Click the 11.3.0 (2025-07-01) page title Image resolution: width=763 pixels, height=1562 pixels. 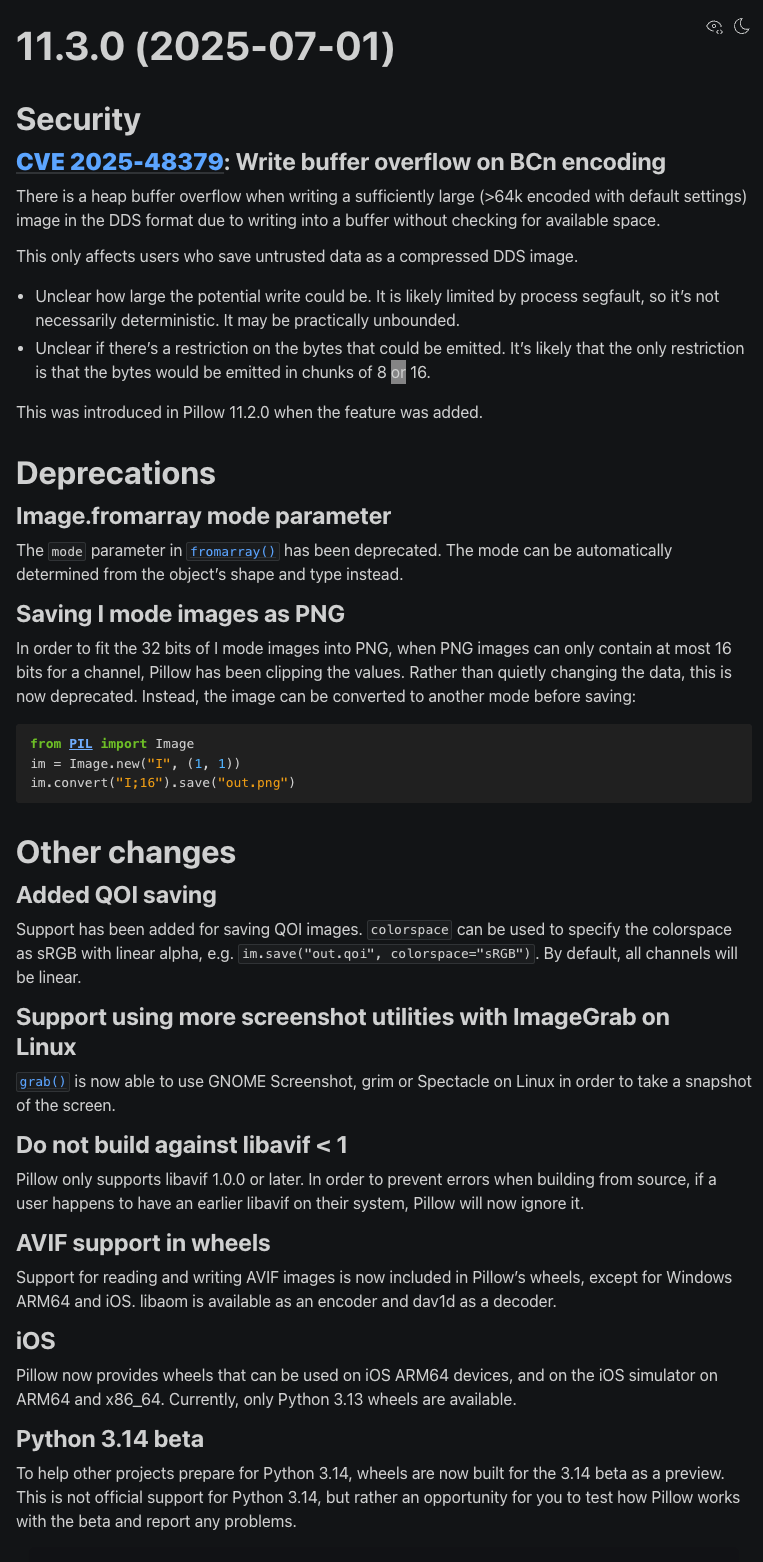click(205, 48)
